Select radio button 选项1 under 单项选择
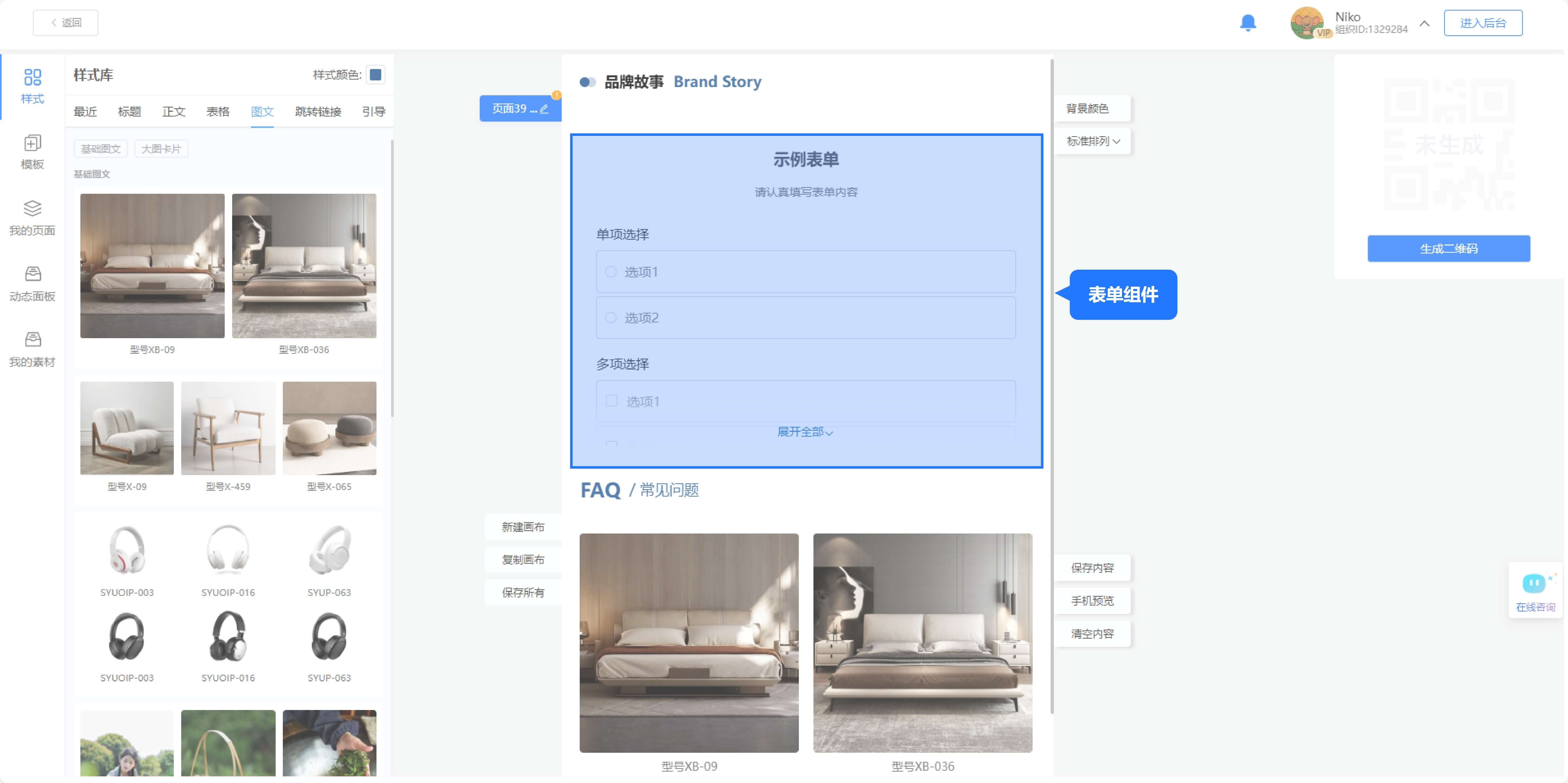 click(x=610, y=272)
